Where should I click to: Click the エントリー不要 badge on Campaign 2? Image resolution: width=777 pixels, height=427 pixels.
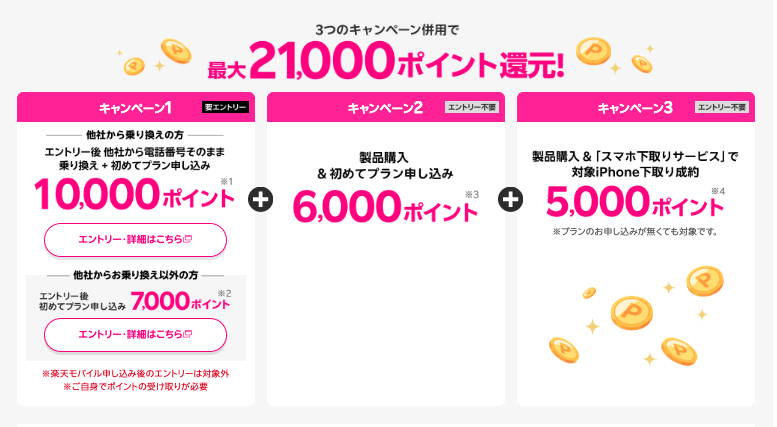pyautogui.click(x=472, y=107)
